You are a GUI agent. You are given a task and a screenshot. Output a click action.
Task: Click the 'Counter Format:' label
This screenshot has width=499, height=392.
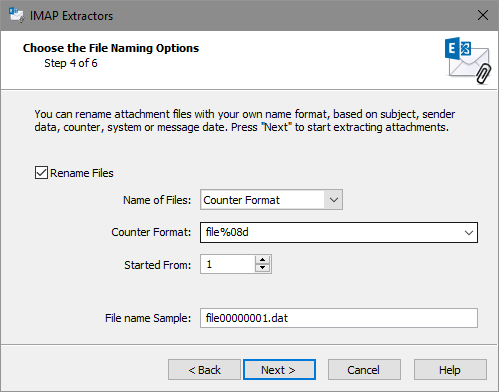point(151,232)
